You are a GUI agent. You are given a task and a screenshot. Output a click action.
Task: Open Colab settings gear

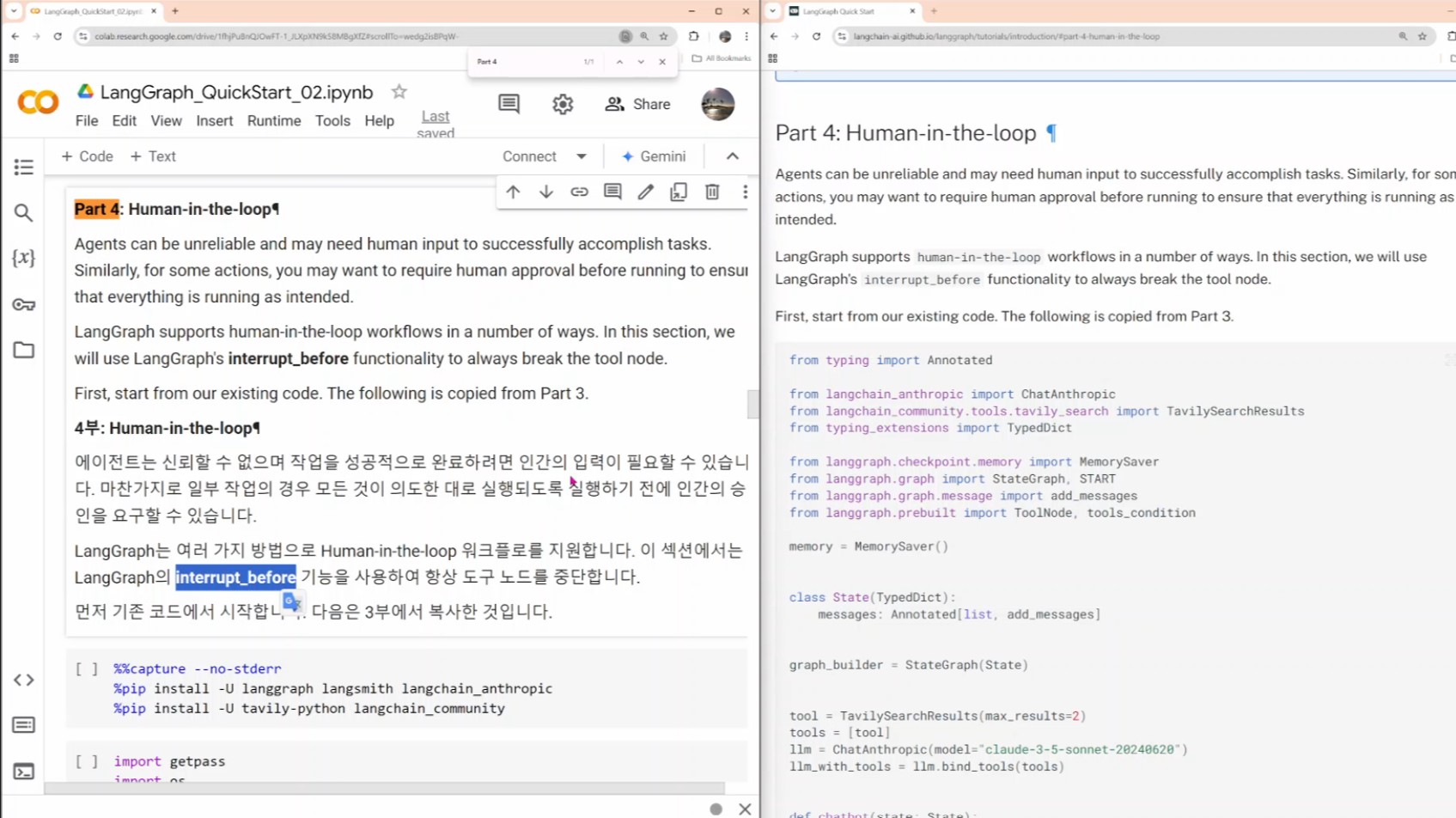click(563, 104)
